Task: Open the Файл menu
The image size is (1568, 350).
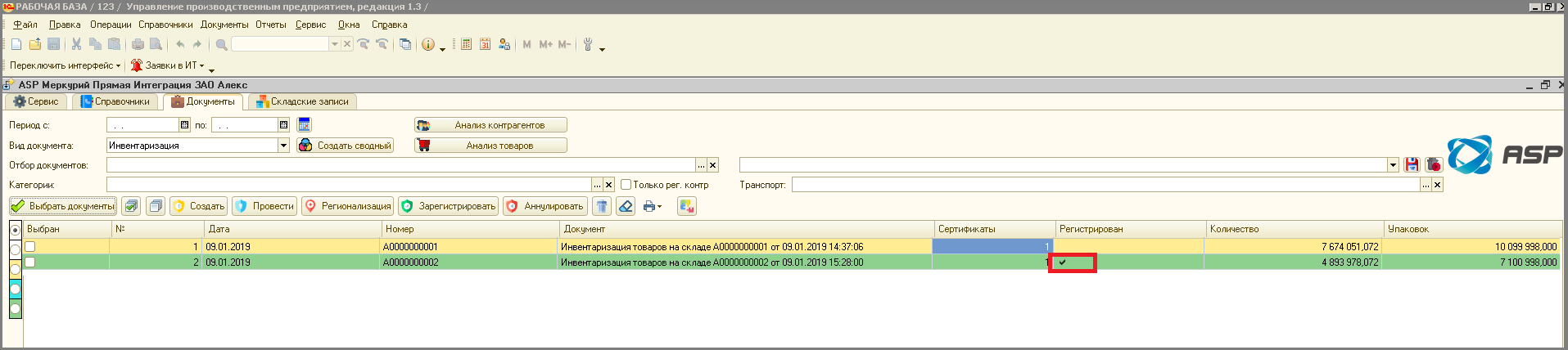Action: [25, 25]
